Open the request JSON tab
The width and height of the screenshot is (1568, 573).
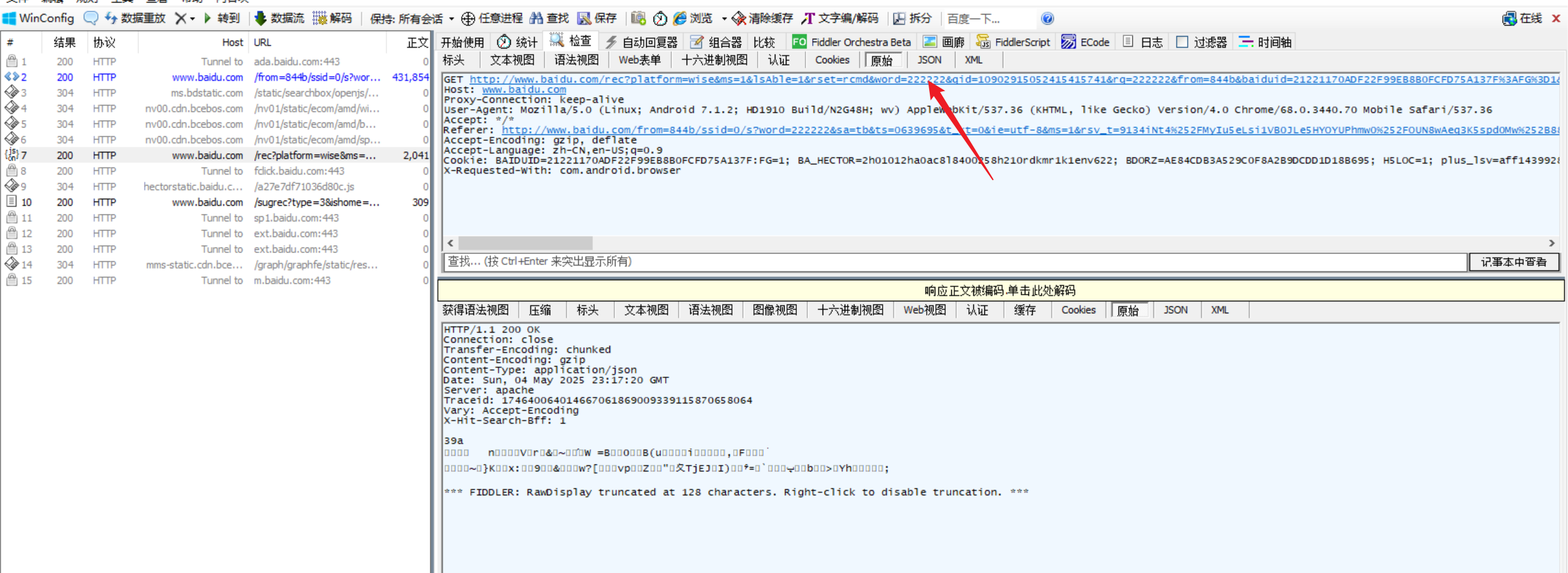[929, 60]
